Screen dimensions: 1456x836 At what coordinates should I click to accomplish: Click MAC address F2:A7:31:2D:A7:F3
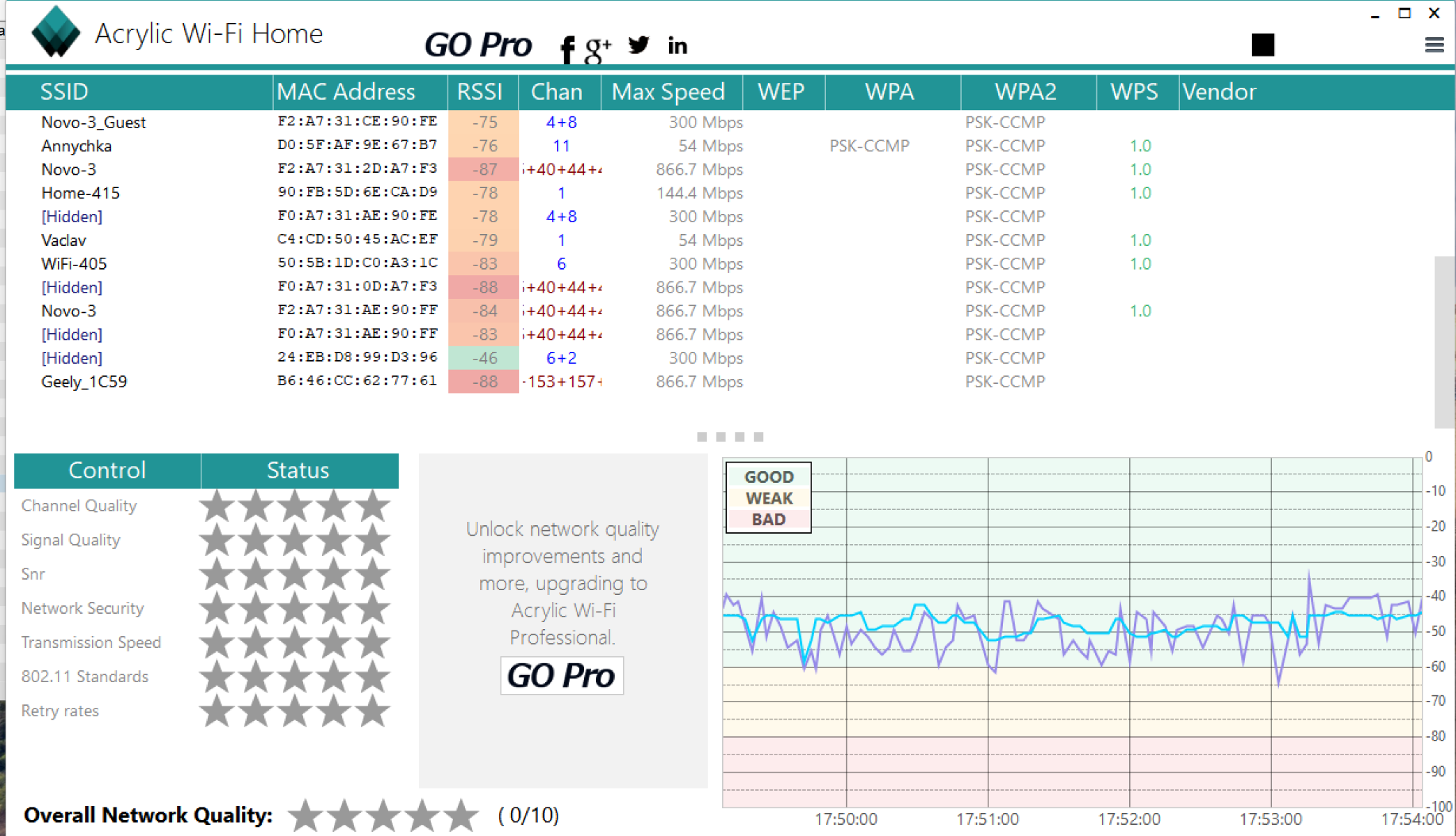(x=358, y=169)
